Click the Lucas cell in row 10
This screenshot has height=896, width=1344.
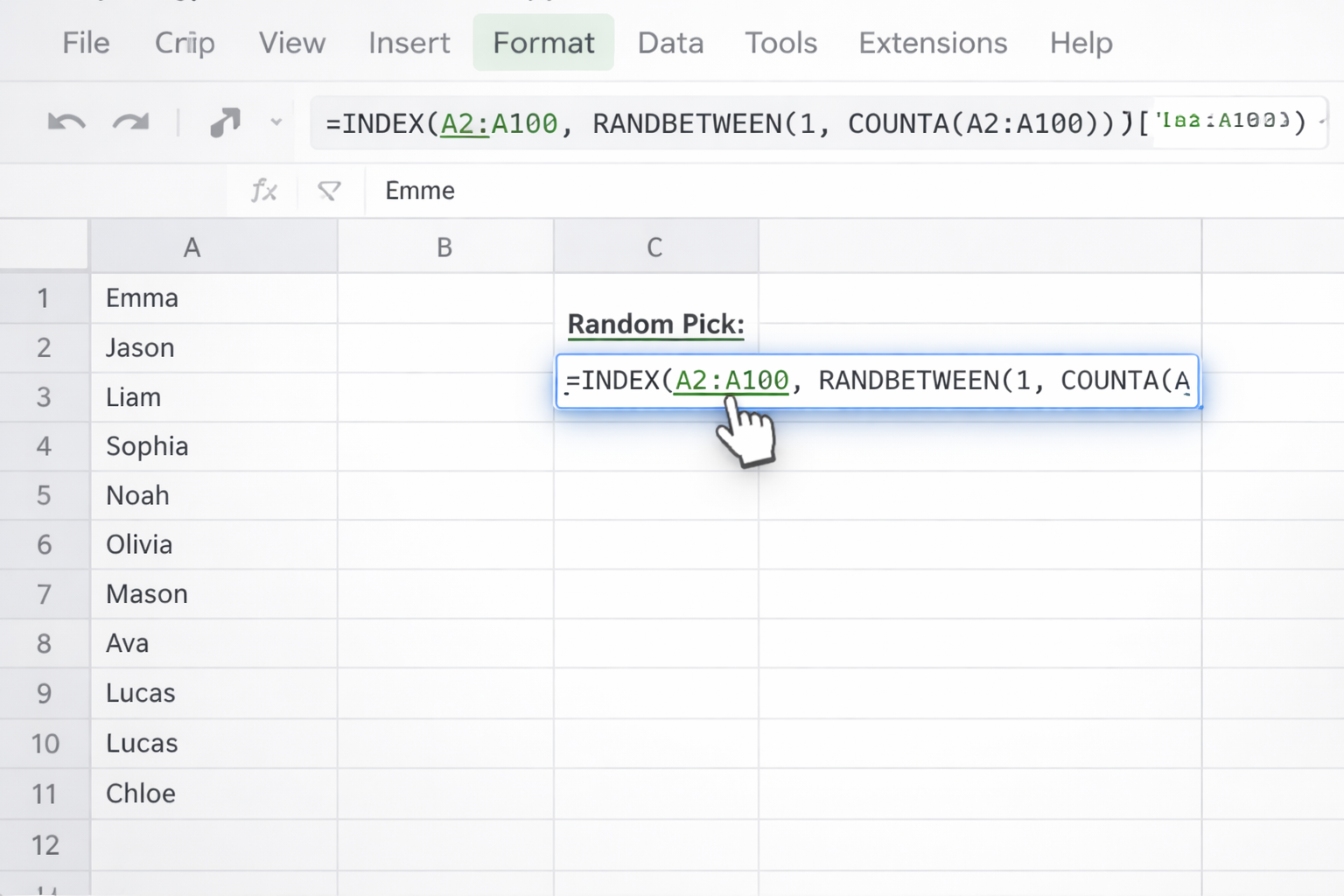tap(213, 744)
